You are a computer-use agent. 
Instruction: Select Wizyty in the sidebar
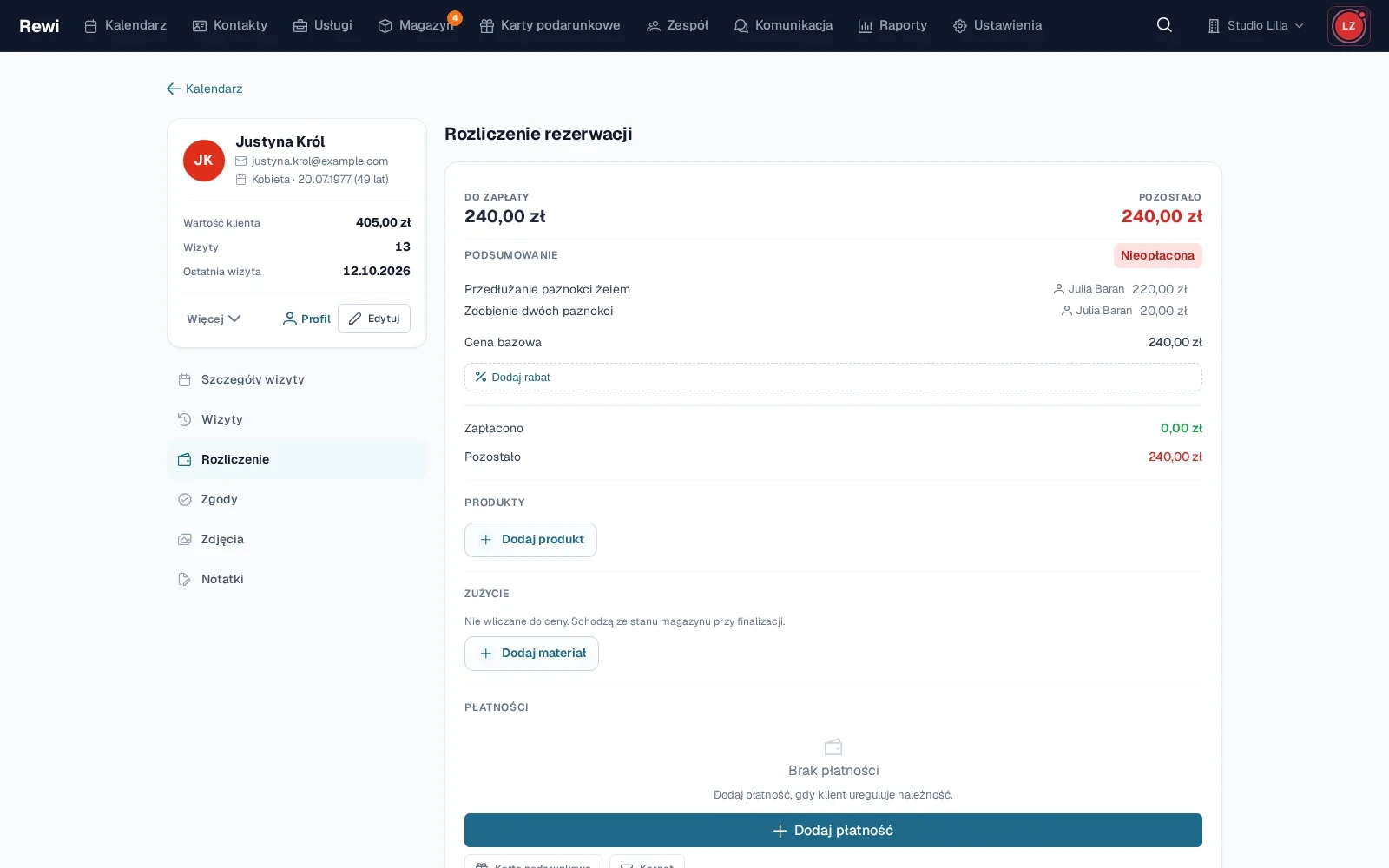click(297, 419)
